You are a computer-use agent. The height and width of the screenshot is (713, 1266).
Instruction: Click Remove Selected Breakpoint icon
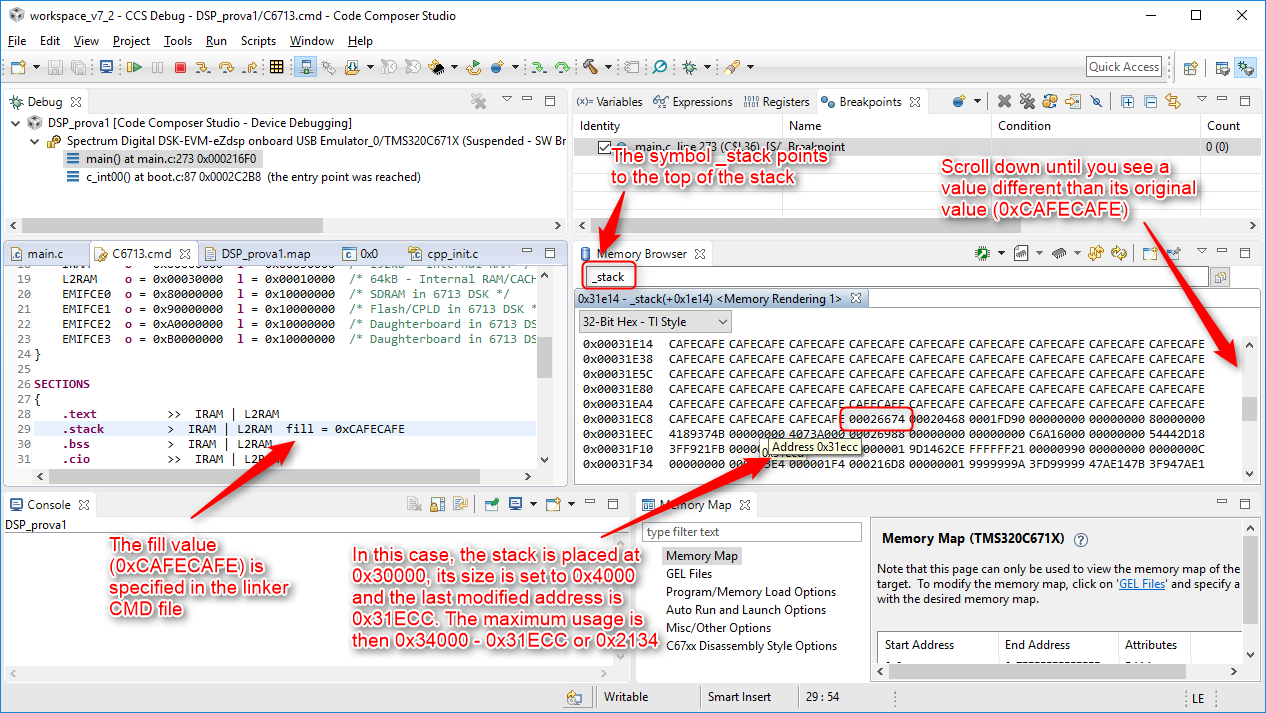coord(1004,102)
